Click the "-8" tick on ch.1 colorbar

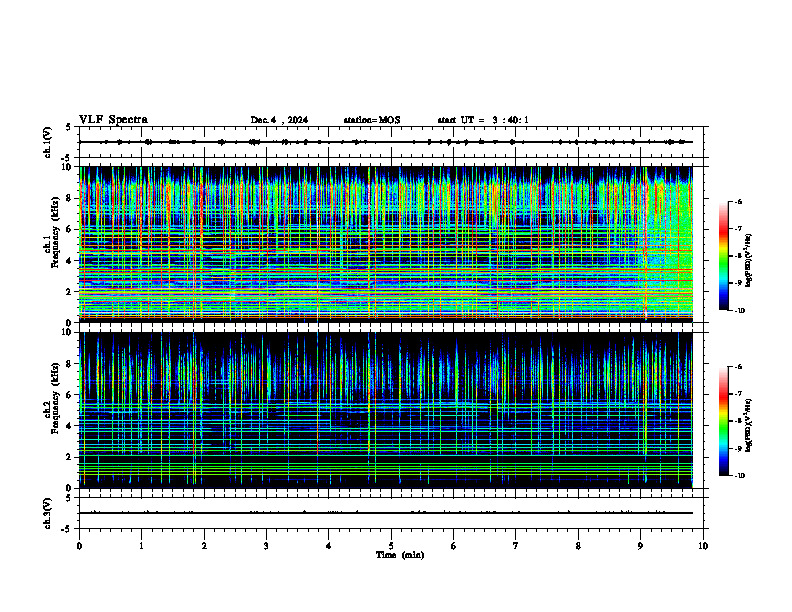[x=738, y=256]
